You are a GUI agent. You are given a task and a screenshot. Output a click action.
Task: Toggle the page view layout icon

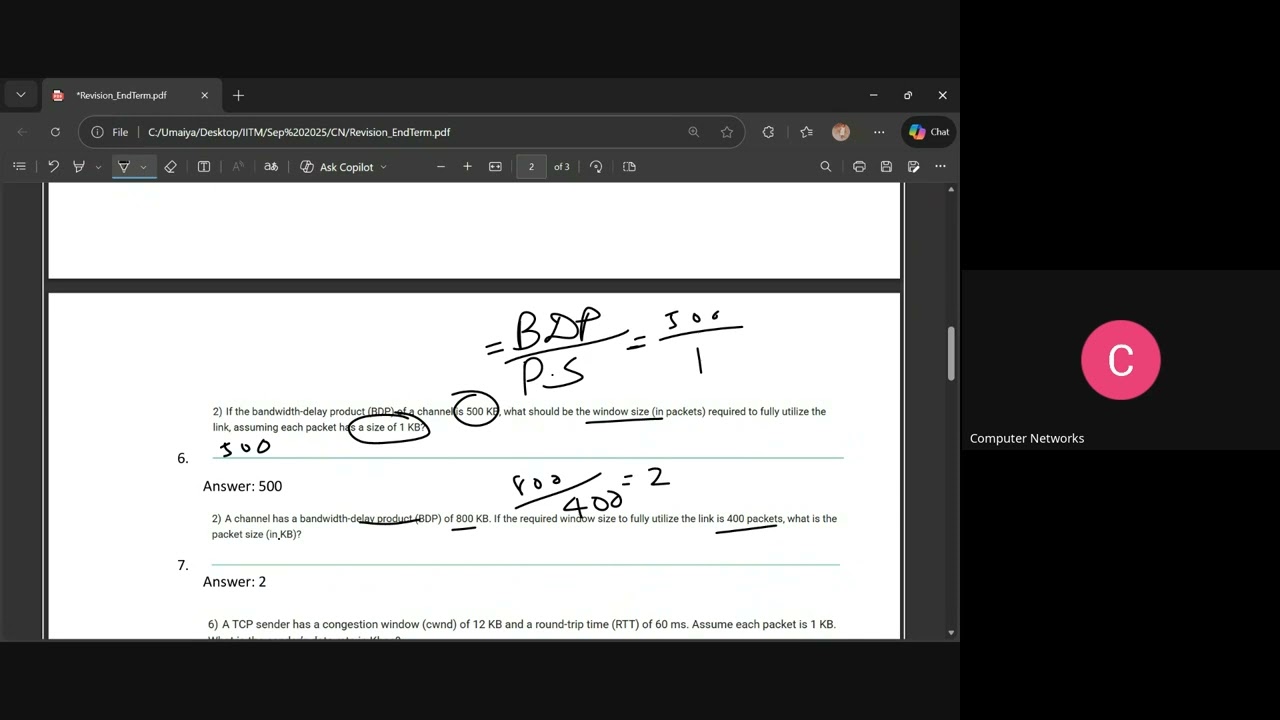[x=629, y=167]
